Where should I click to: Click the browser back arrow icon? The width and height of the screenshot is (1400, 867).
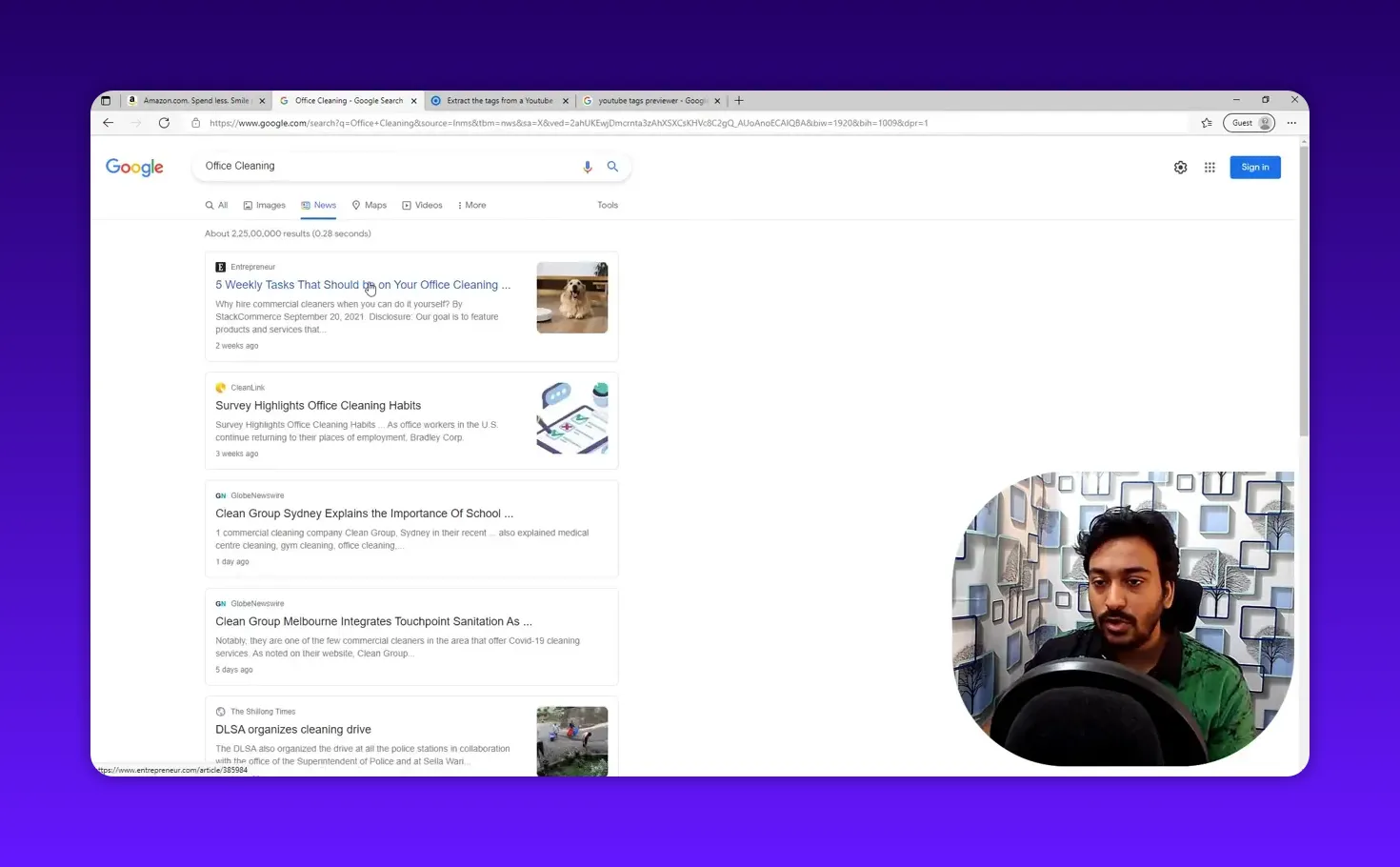point(108,122)
